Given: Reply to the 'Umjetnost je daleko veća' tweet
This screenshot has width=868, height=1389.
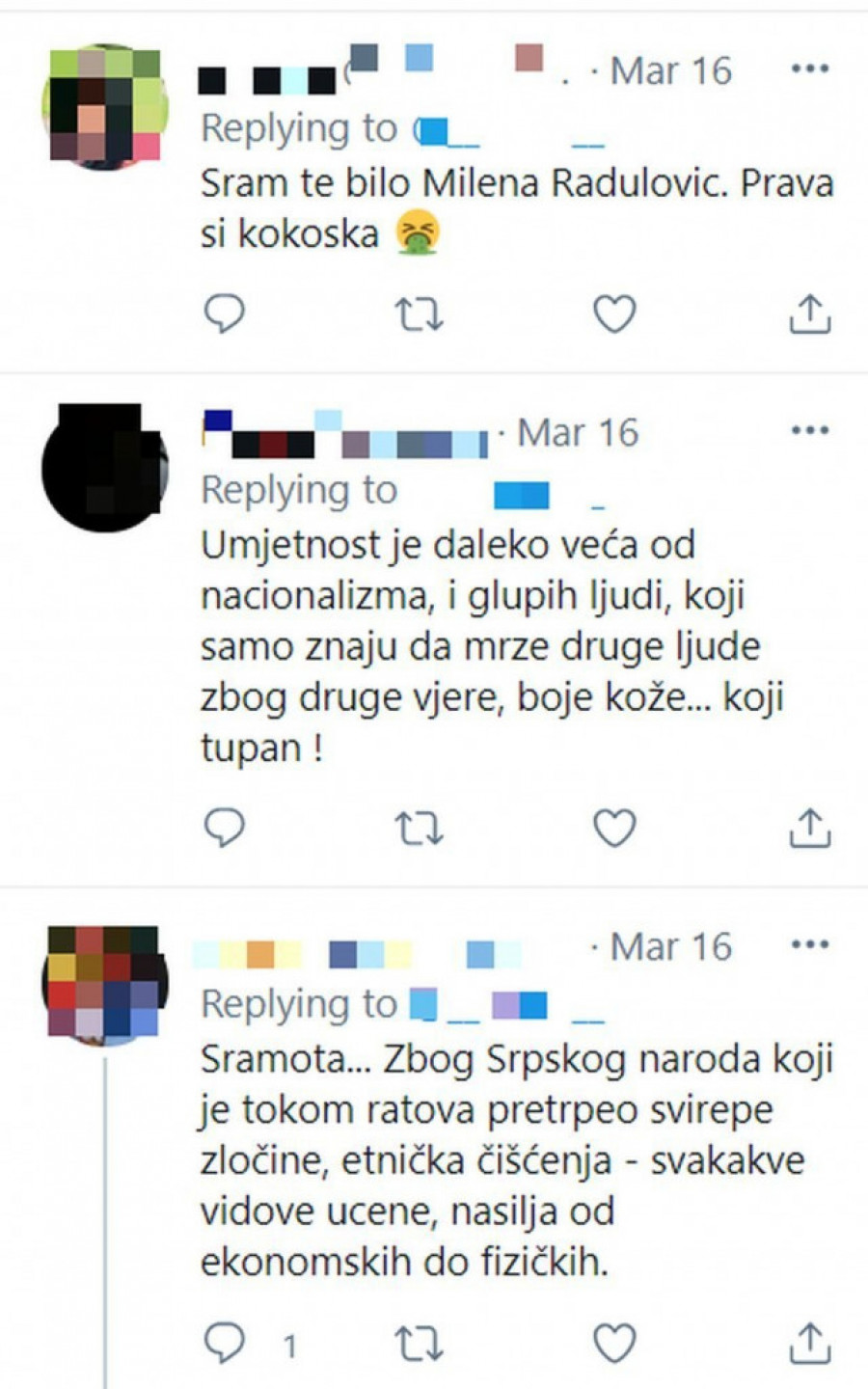Looking at the screenshot, I should [225, 828].
